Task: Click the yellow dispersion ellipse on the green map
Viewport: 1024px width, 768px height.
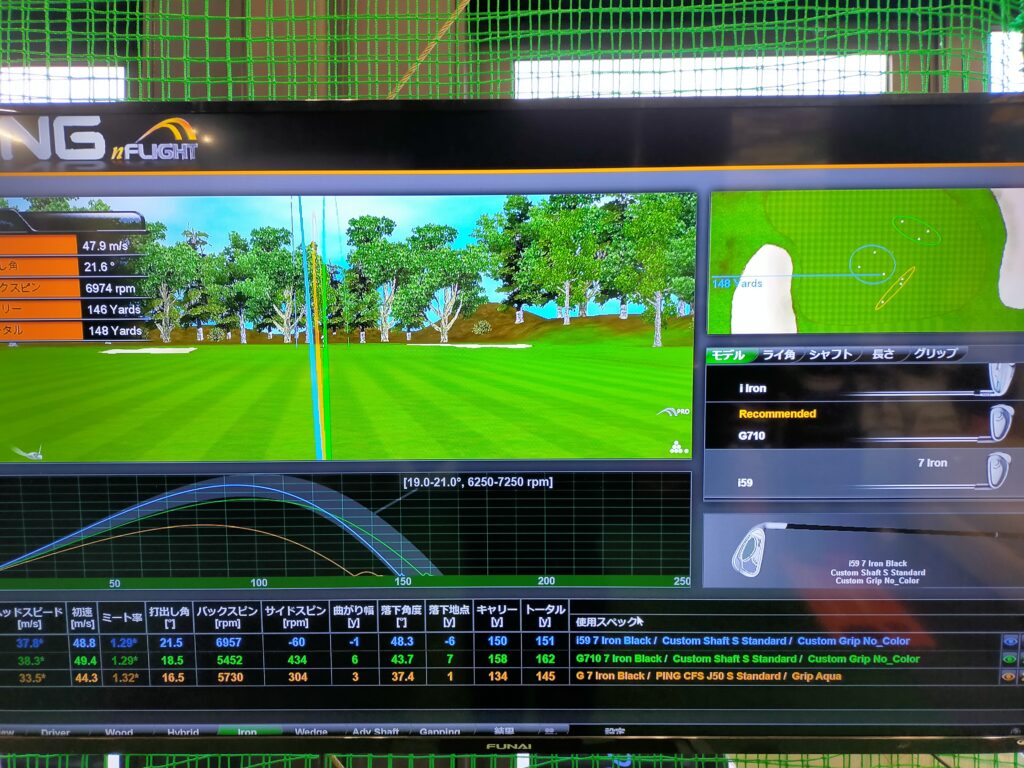Action: pos(894,287)
